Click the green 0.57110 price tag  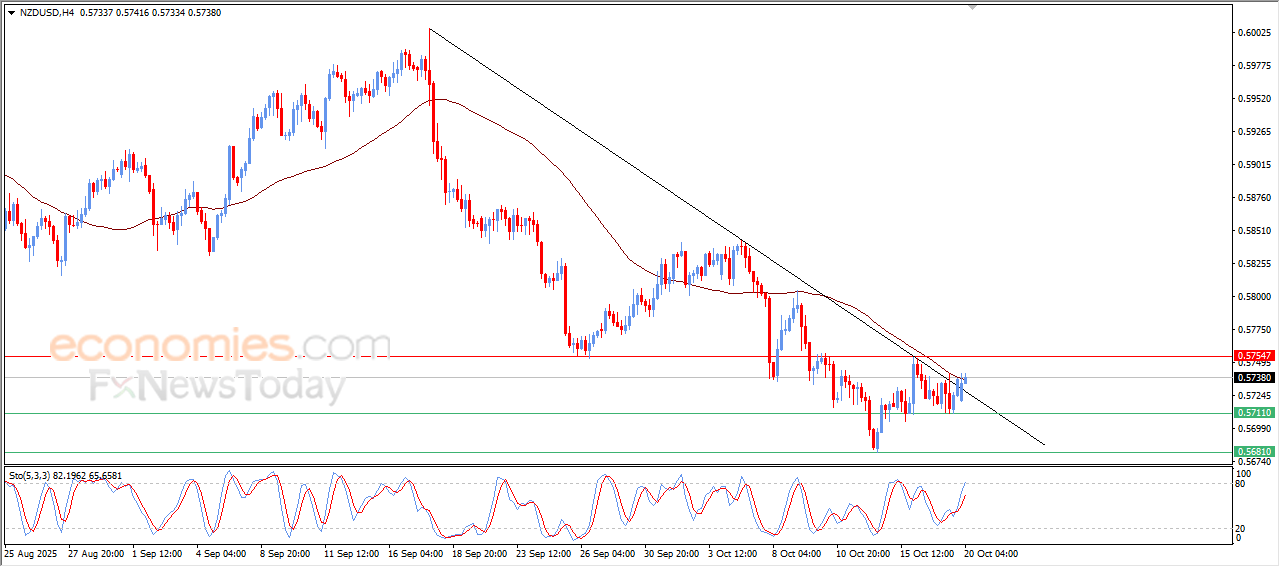pyautogui.click(x=1254, y=413)
